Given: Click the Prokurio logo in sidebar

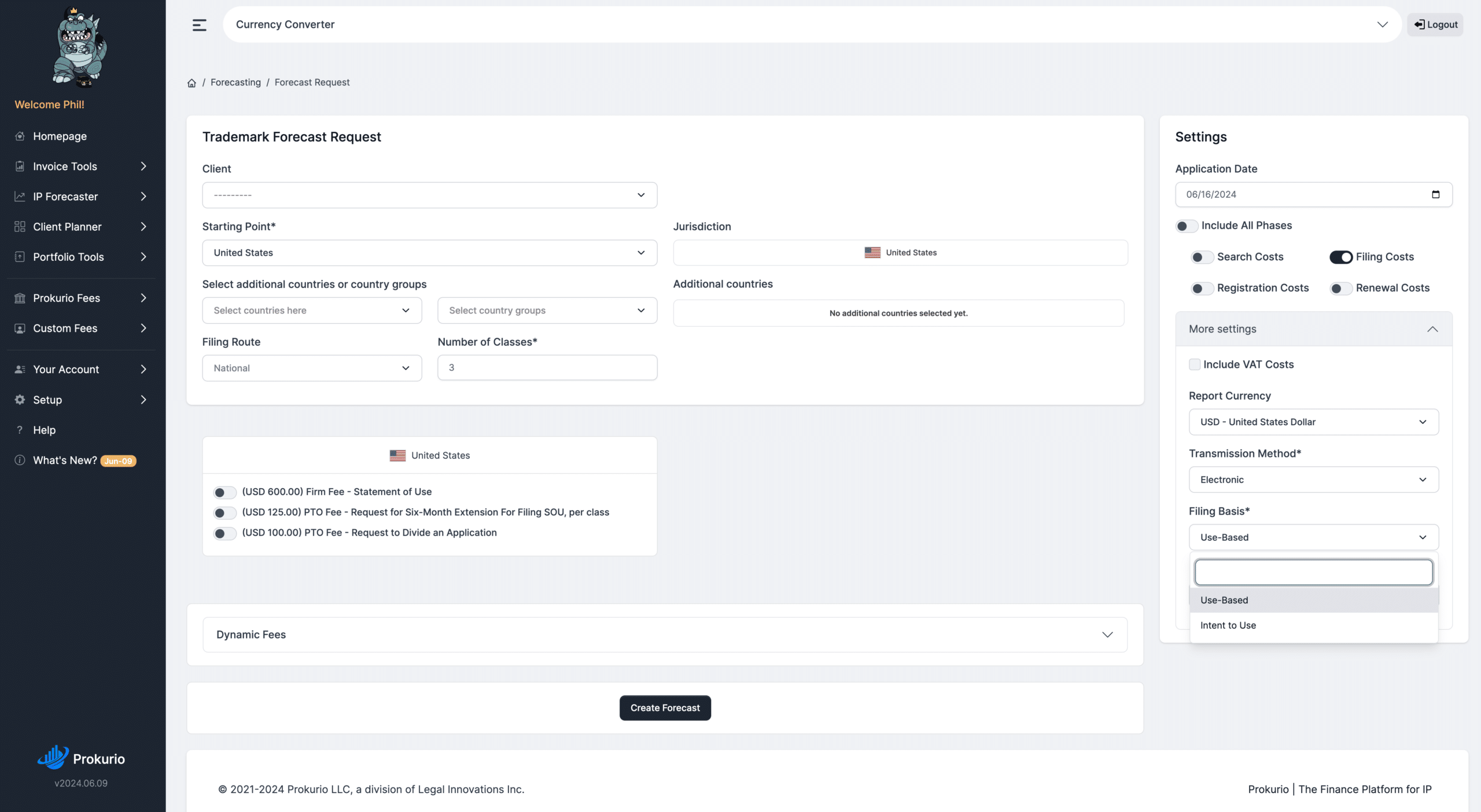Looking at the screenshot, I should point(81,758).
